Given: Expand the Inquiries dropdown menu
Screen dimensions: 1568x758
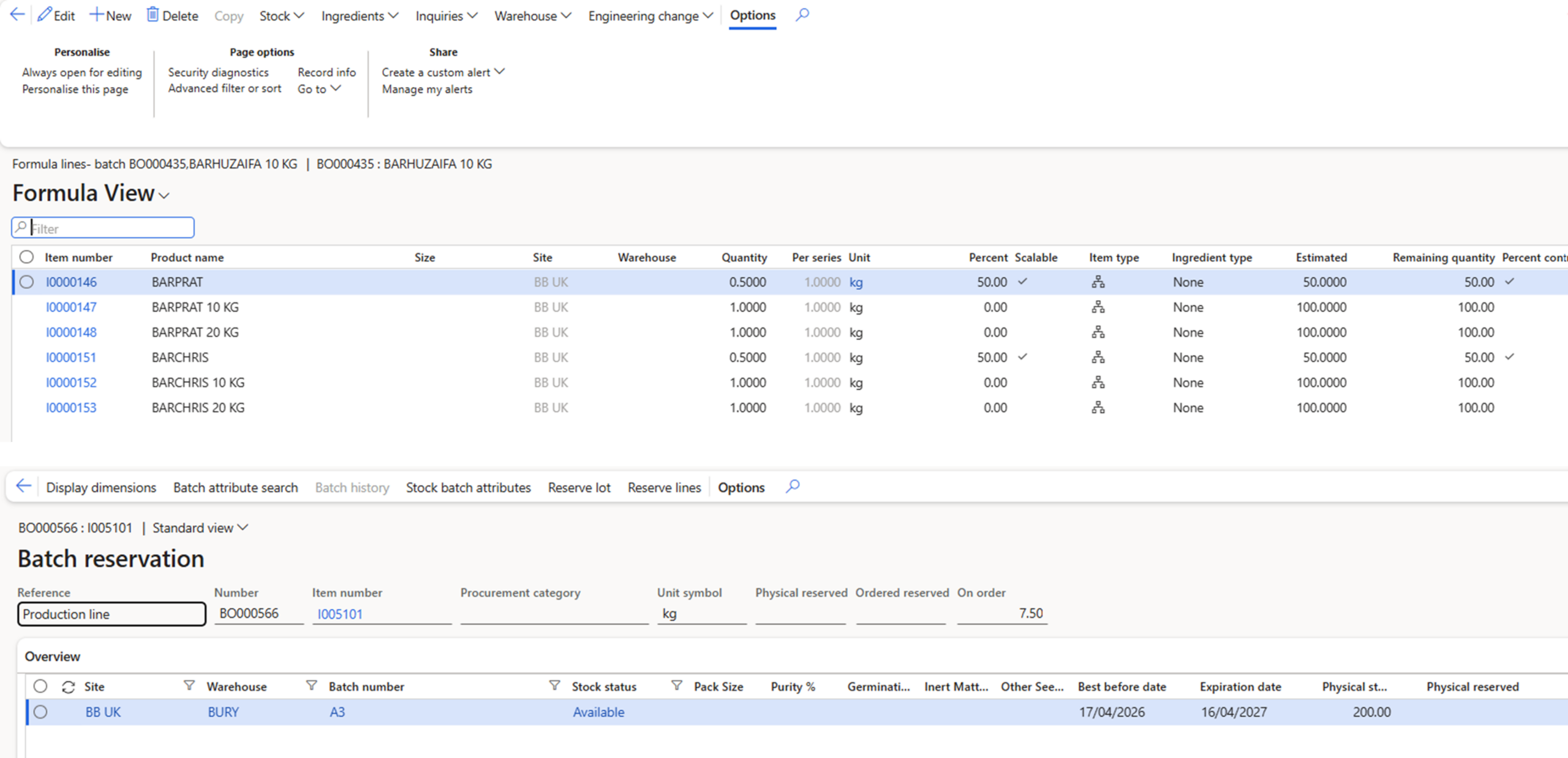Looking at the screenshot, I should point(447,16).
